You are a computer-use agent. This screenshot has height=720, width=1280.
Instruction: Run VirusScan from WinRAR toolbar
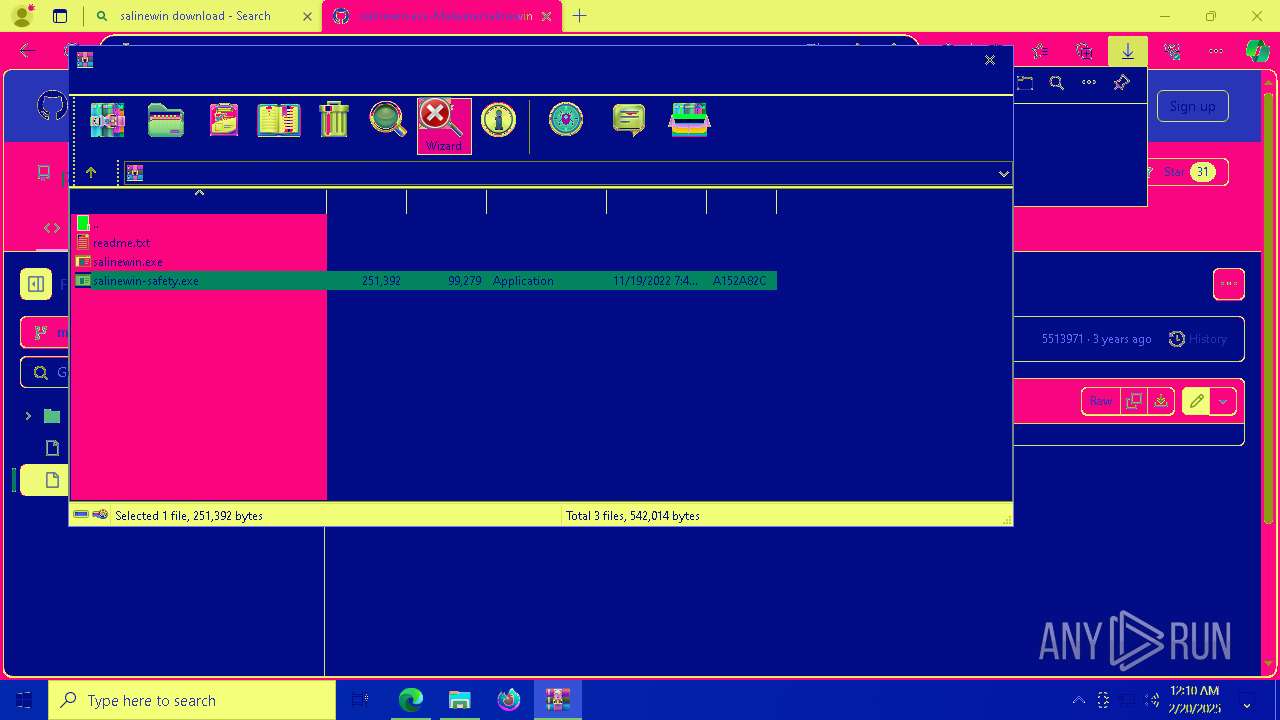566,120
